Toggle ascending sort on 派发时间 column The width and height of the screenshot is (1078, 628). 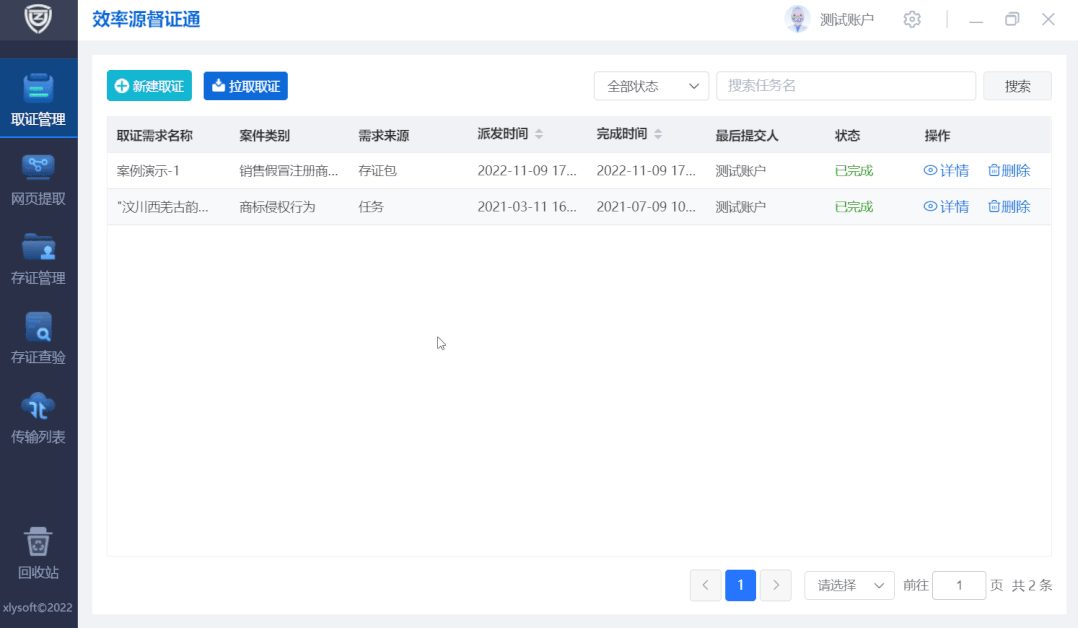(541, 129)
